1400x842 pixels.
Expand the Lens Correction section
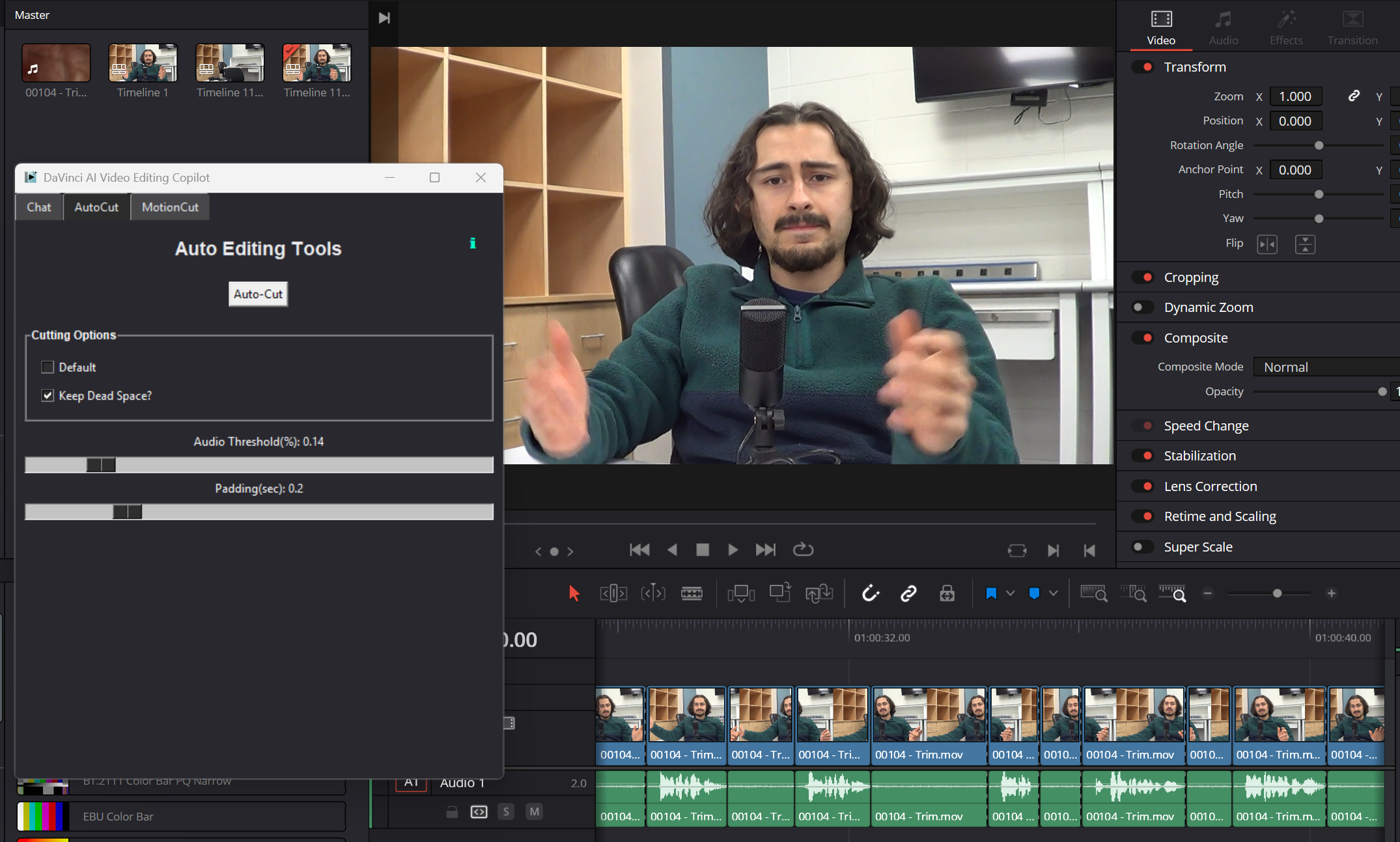1210,486
